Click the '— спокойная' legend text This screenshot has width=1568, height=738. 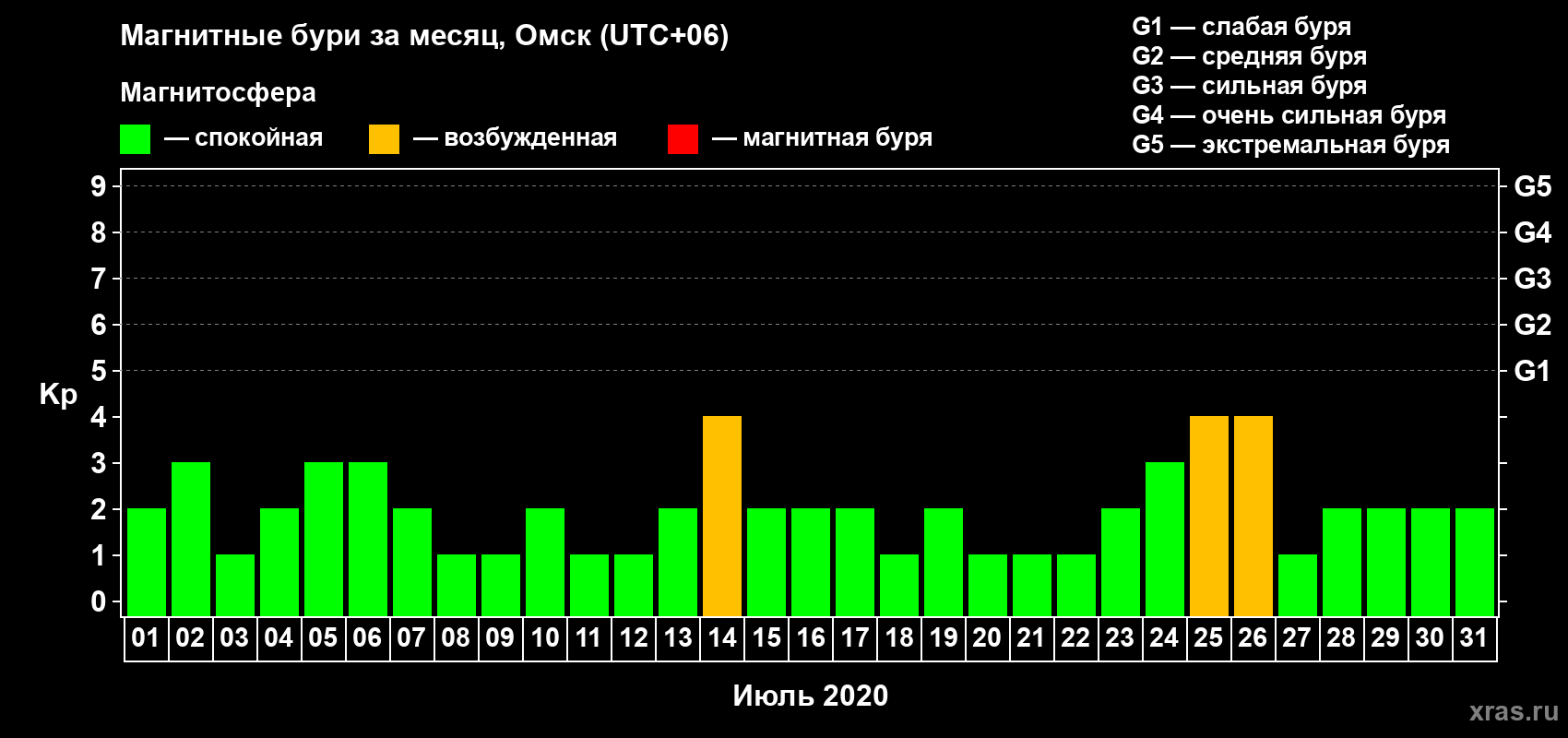(x=244, y=138)
